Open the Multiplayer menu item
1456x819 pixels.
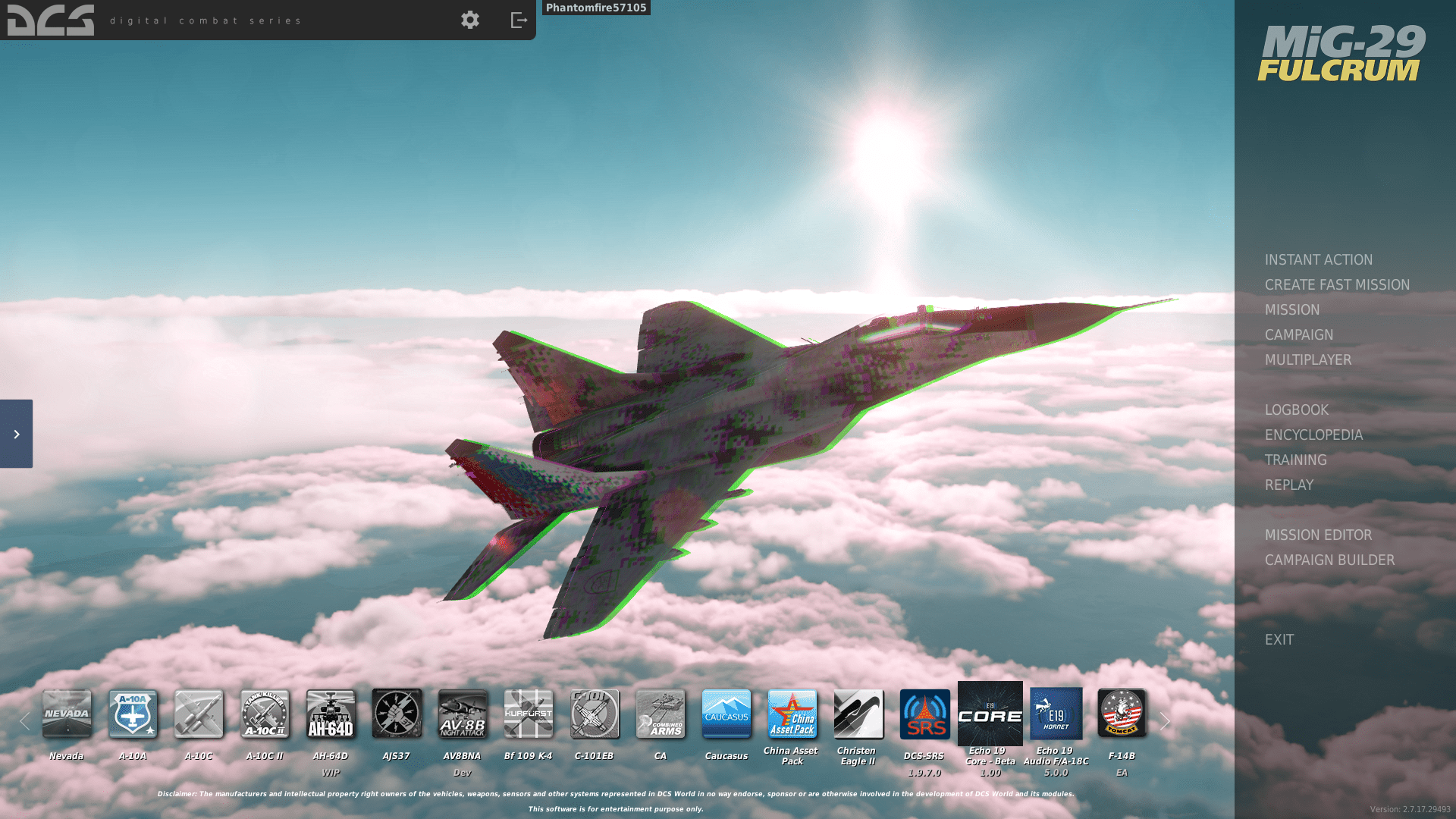click(1307, 359)
